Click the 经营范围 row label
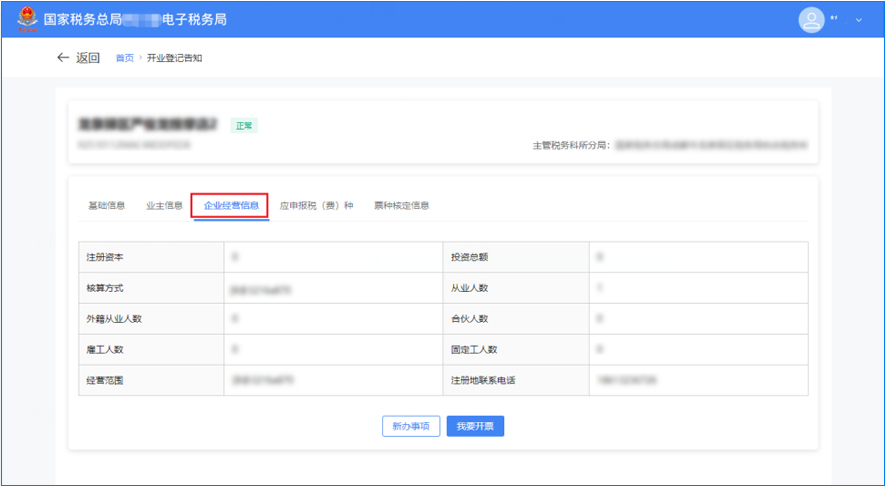The height and width of the screenshot is (486, 886). [x=105, y=380]
